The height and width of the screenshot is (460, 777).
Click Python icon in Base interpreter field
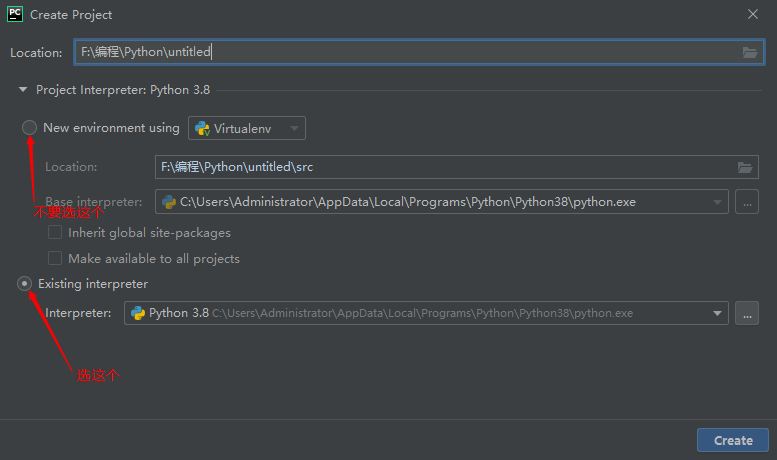tap(169, 202)
